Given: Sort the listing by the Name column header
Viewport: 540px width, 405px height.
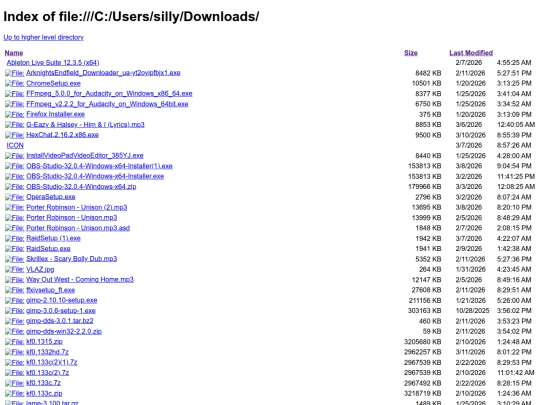Looking at the screenshot, I should click(14, 53).
